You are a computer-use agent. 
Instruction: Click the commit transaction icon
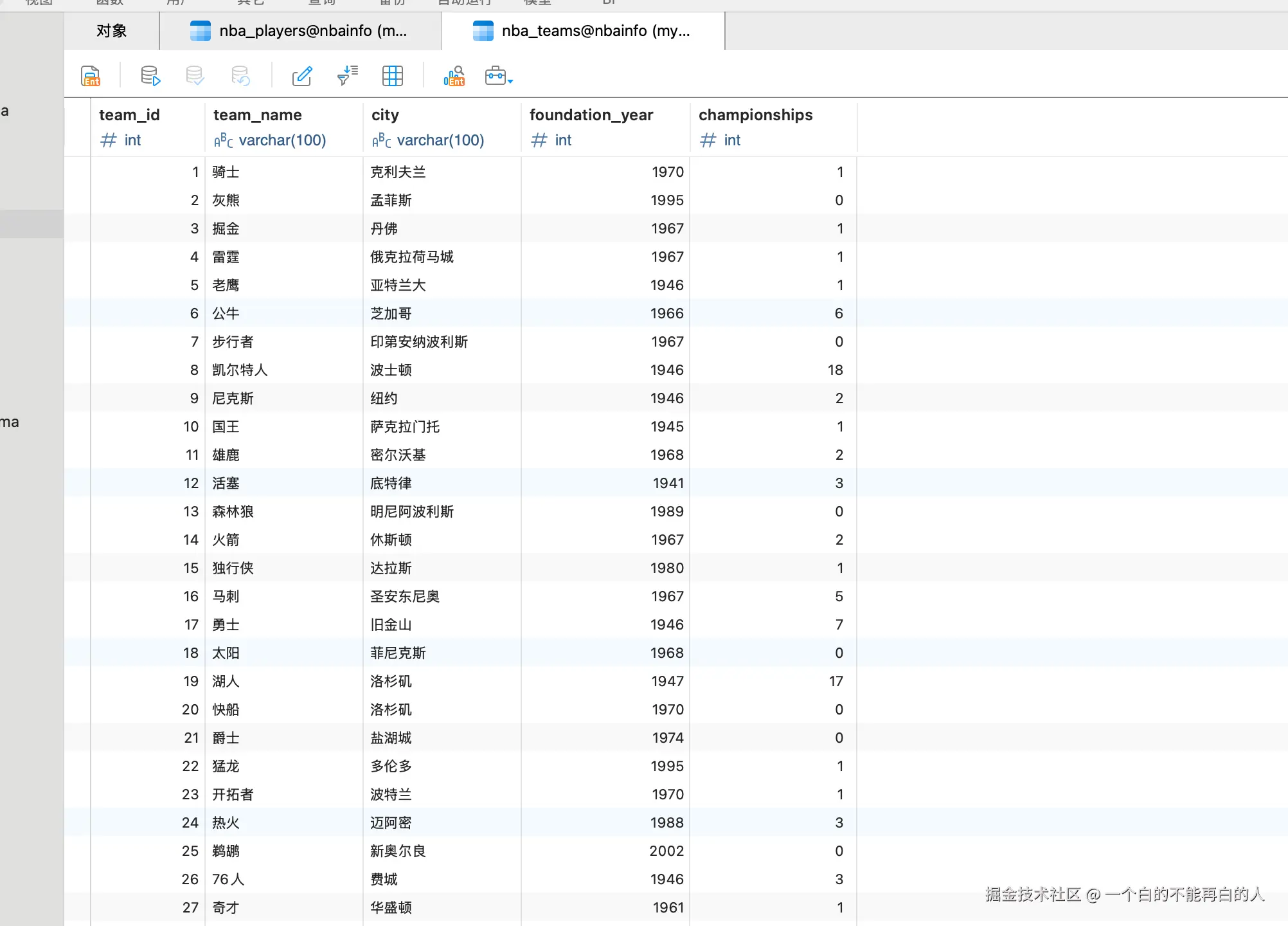pos(195,76)
